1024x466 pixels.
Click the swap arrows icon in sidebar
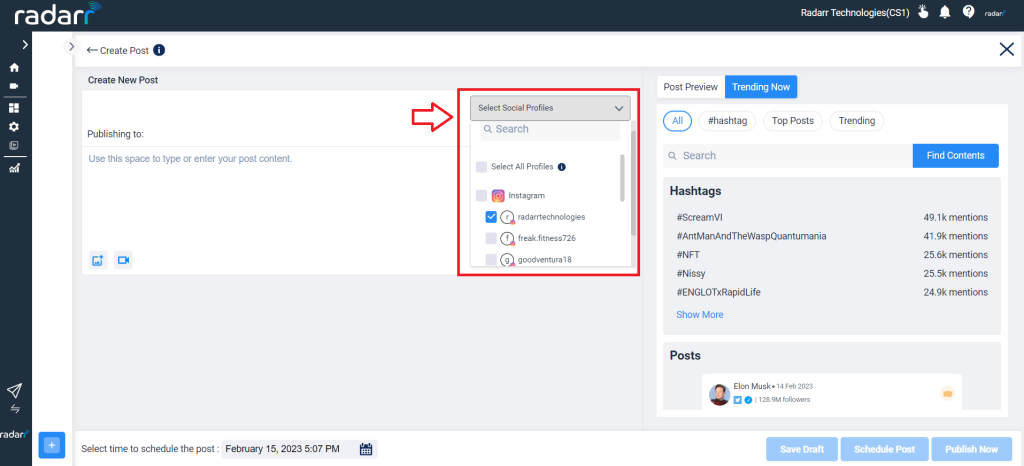click(x=14, y=409)
